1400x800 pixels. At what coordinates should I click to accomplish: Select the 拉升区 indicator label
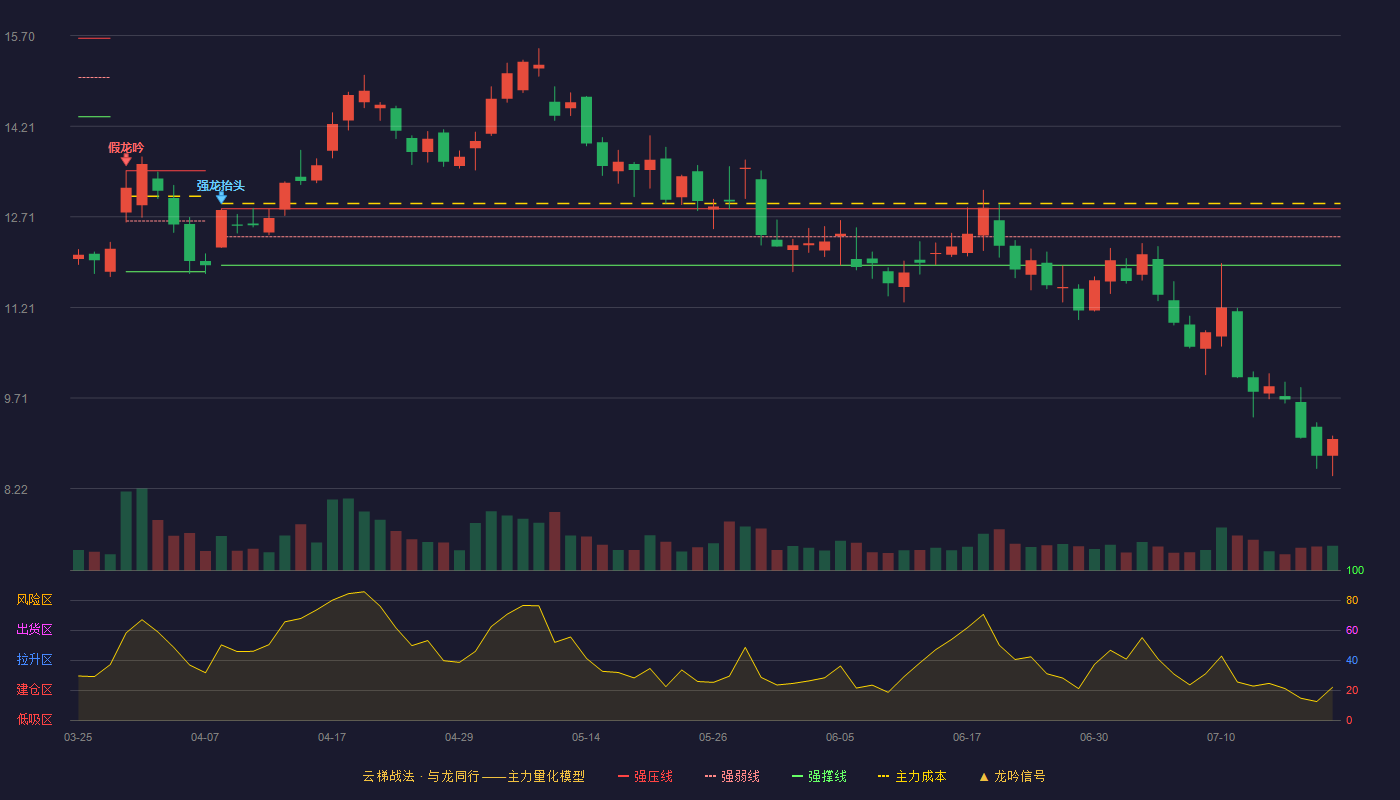pos(34,660)
